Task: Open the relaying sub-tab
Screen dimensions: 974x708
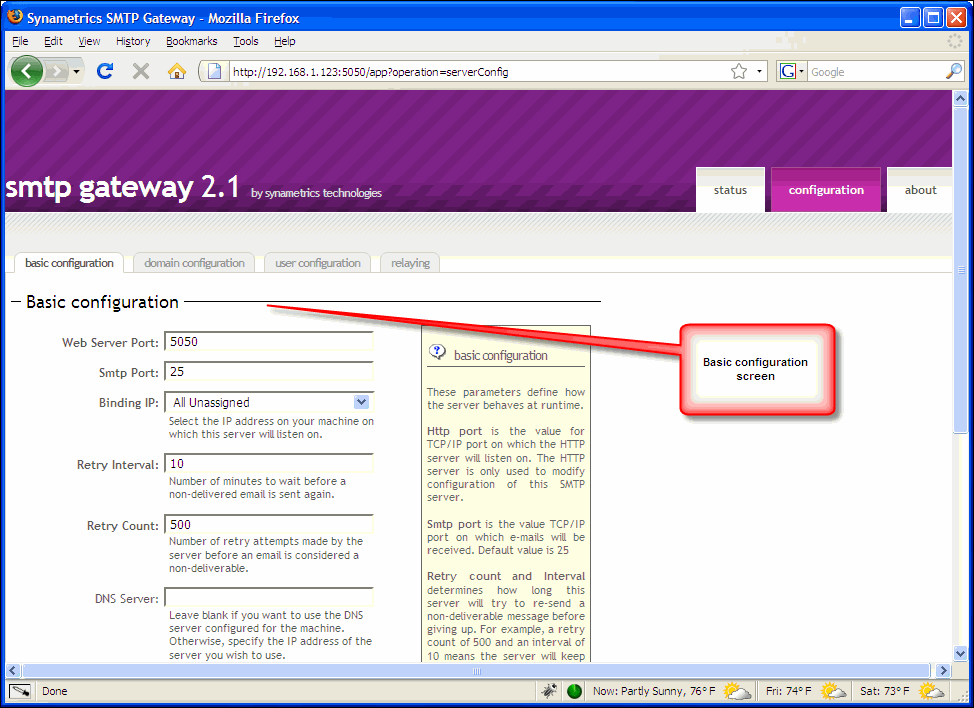Action: (411, 263)
